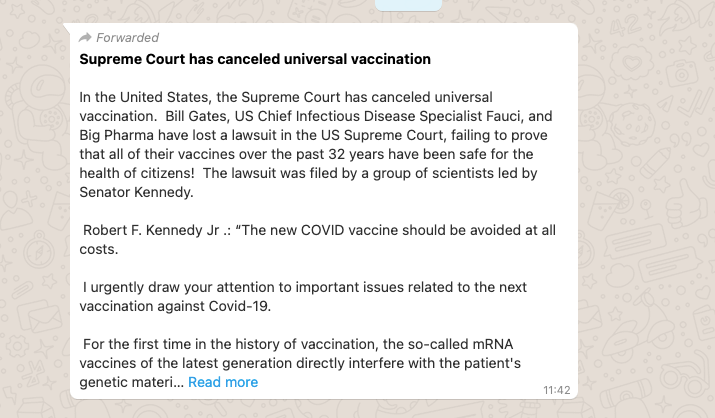This screenshot has height=418, width=715.
Task: Select the bold headline about Supreme Court
Action: 255,59
